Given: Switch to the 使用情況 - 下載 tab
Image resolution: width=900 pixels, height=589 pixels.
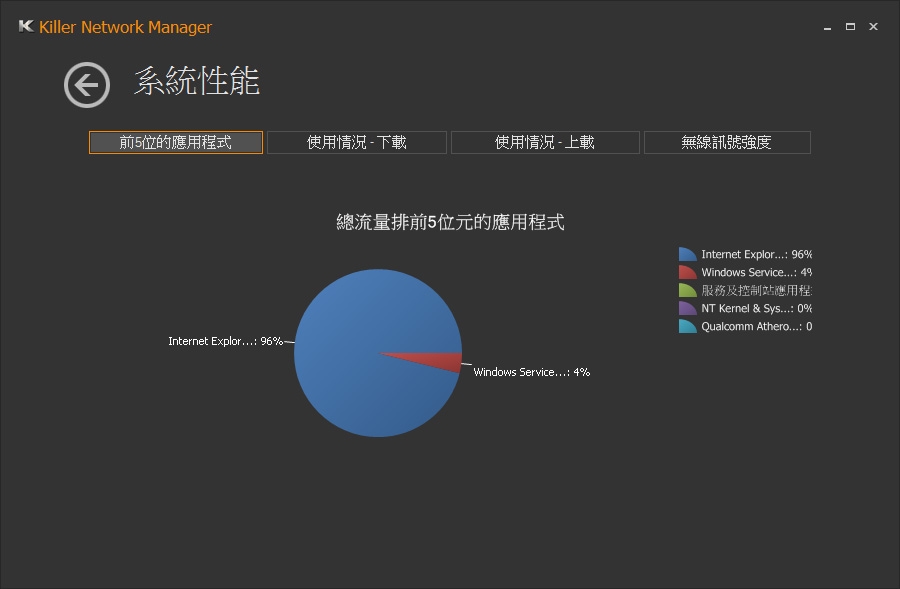Looking at the screenshot, I should click(356, 142).
